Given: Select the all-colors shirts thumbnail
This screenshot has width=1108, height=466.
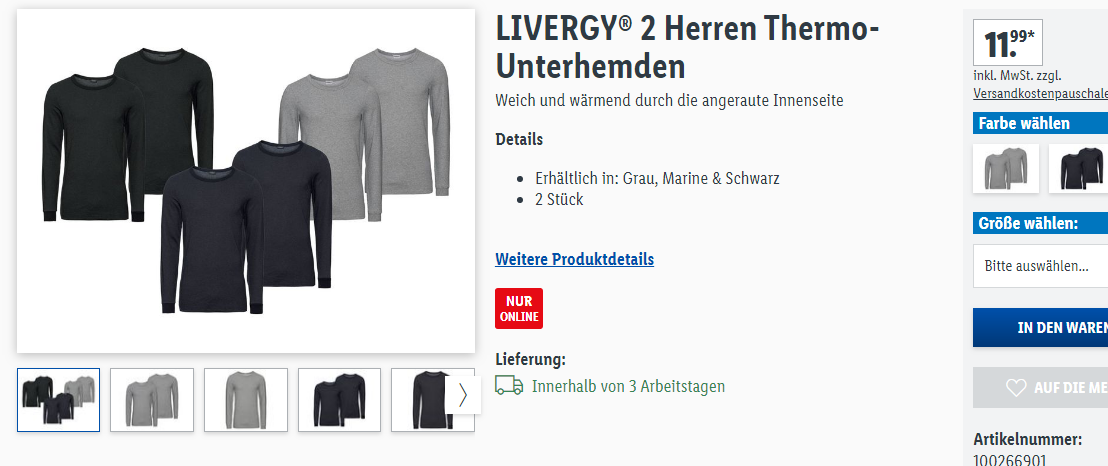Looking at the screenshot, I should [x=59, y=400].
